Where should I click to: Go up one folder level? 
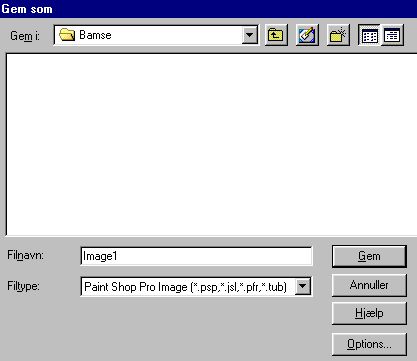point(276,35)
